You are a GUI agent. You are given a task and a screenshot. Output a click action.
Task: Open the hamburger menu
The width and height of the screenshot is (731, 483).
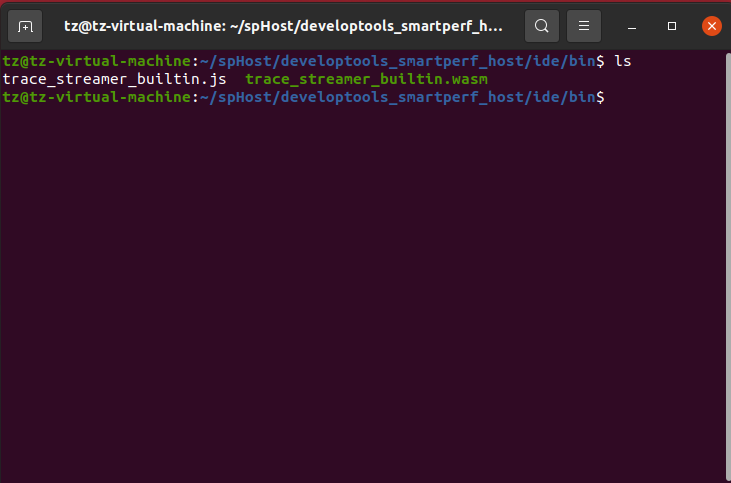[584, 25]
